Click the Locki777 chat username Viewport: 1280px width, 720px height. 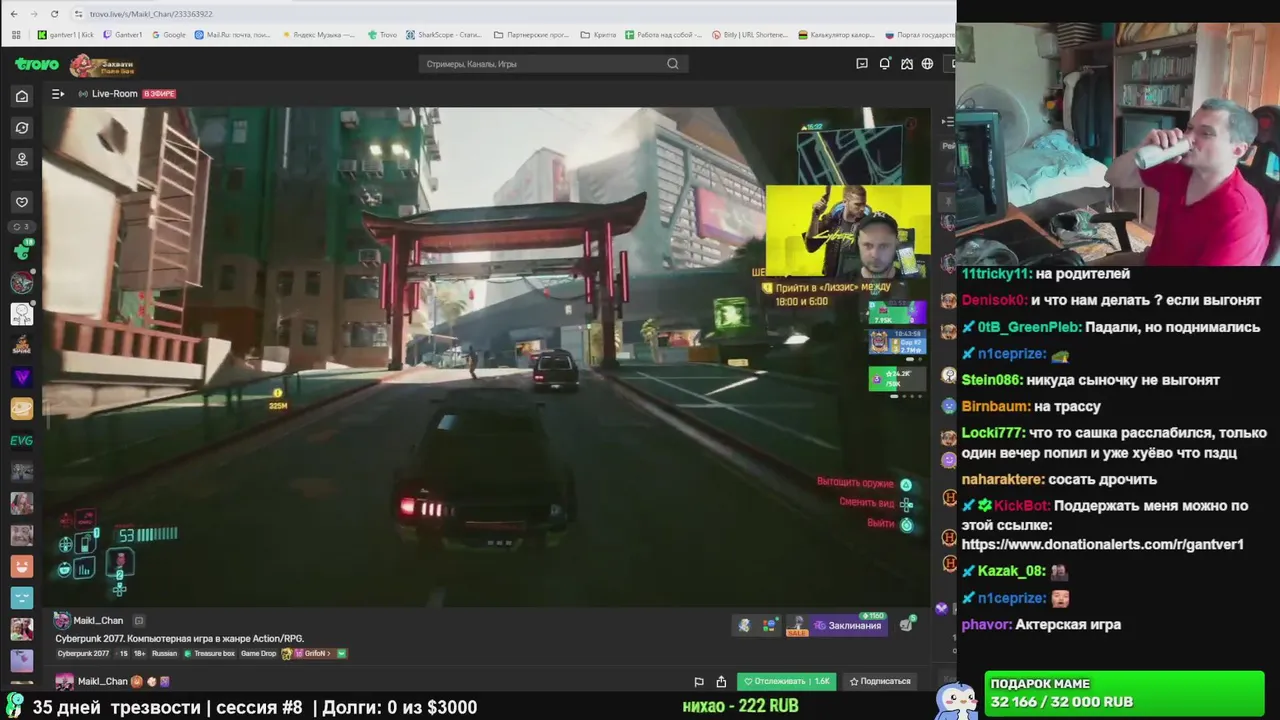pos(993,433)
